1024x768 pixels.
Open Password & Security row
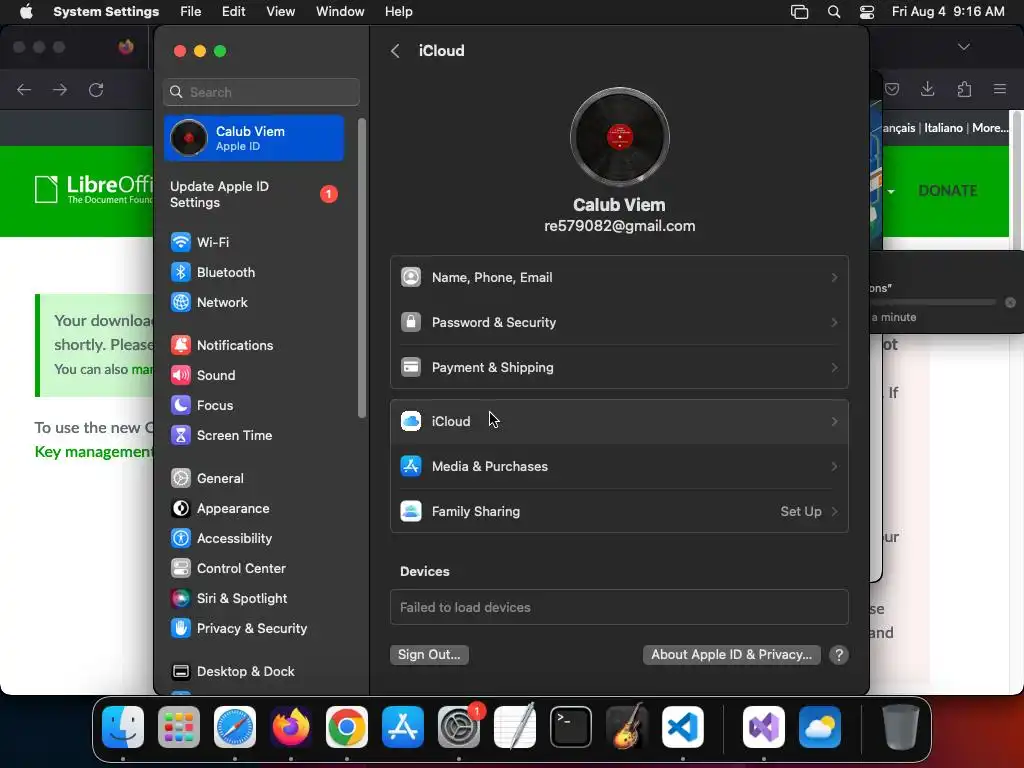619,323
